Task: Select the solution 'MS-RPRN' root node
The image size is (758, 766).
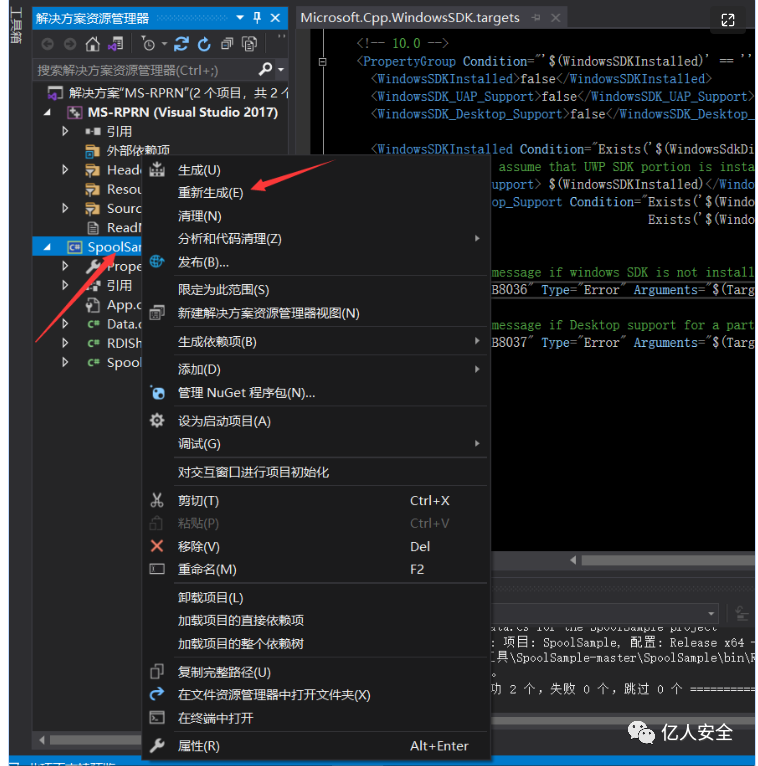Action: click(x=168, y=93)
